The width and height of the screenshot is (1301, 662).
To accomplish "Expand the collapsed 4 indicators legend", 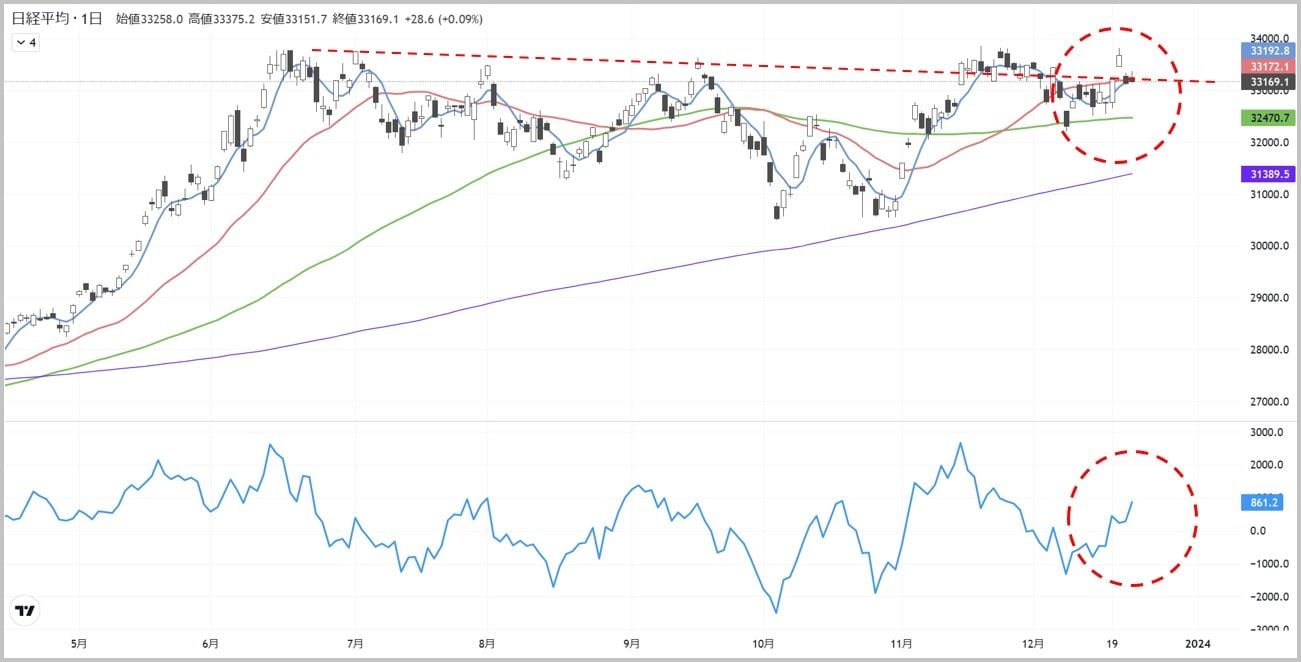I will [x=25, y=42].
